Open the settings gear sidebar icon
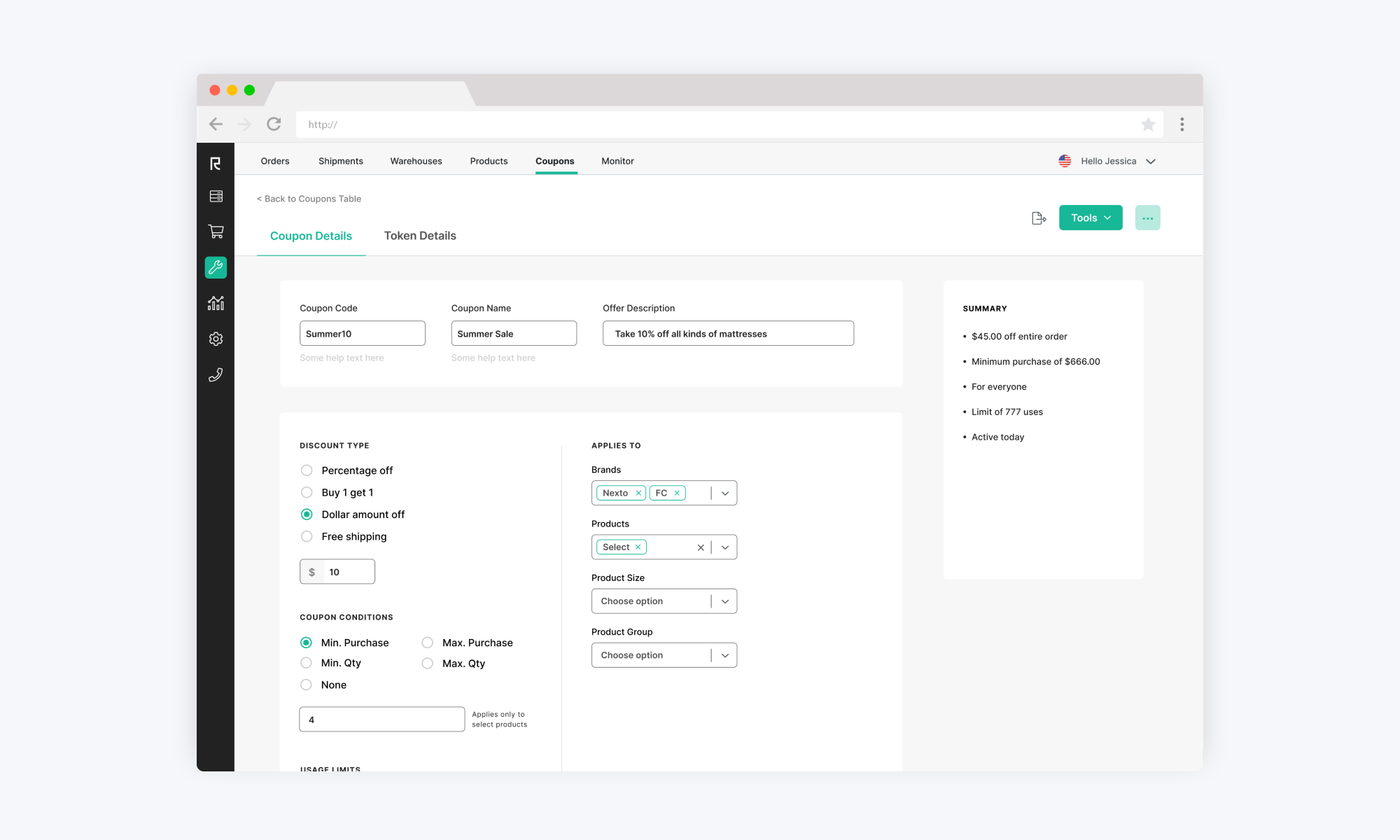This screenshot has width=1400, height=840. pyautogui.click(x=216, y=339)
